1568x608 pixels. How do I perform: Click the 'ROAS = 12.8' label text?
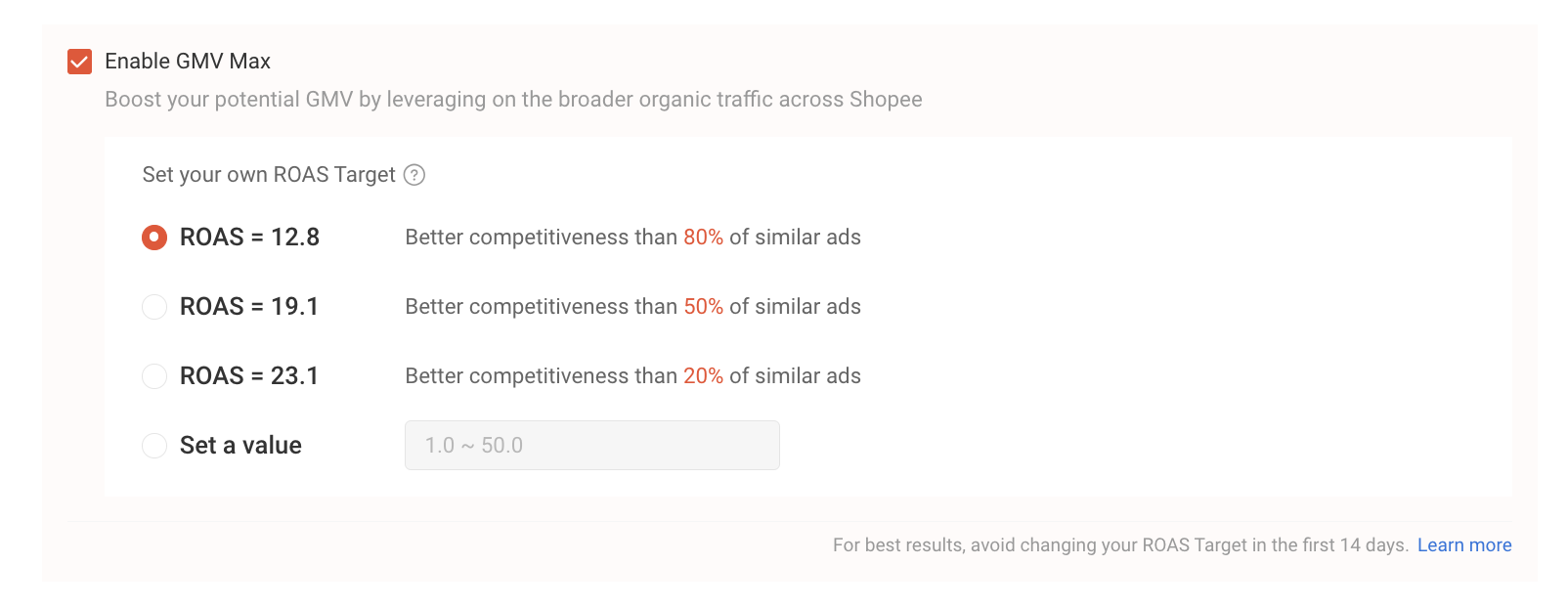[250, 238]
